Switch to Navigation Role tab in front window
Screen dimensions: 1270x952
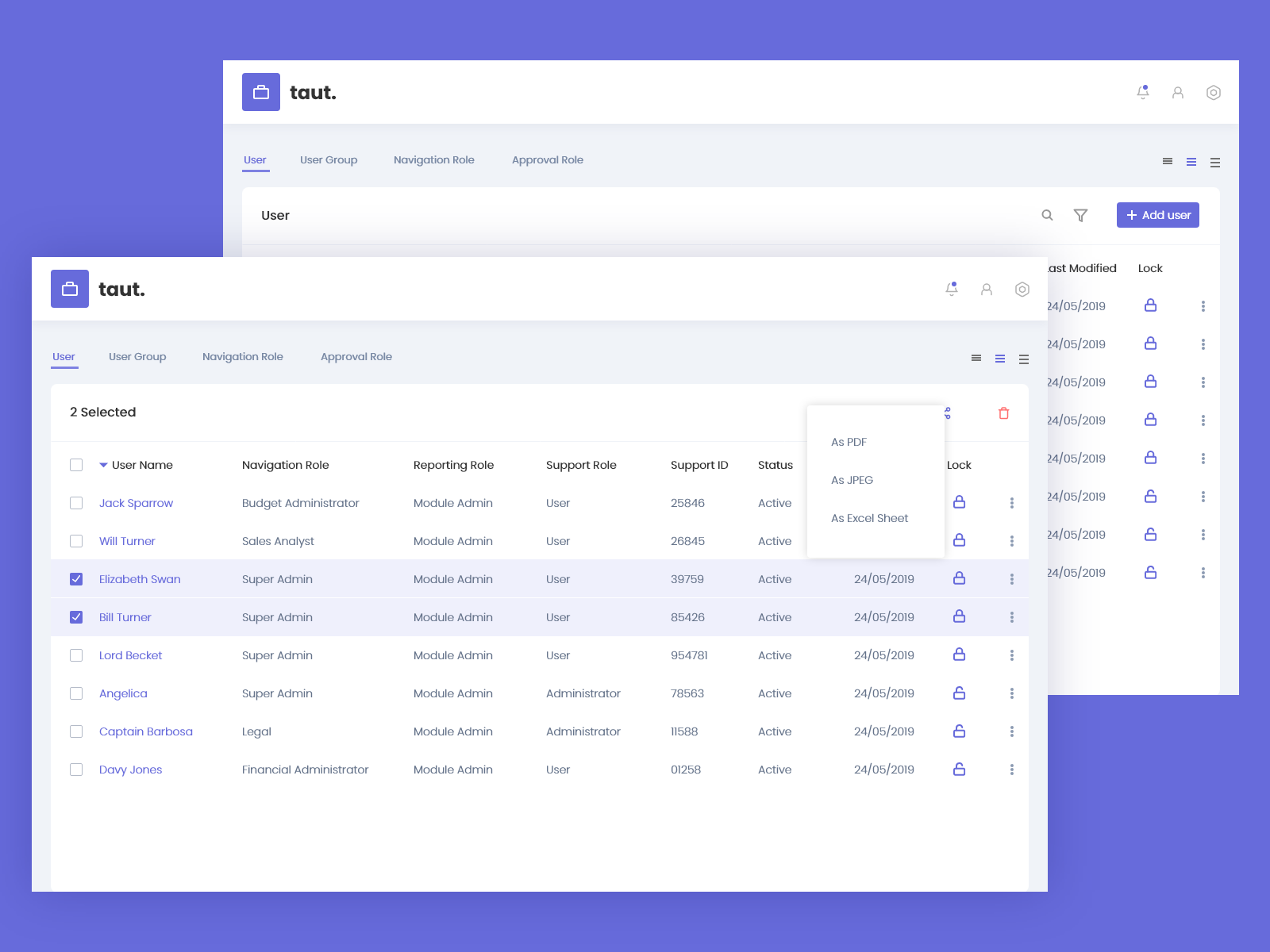tap(243, 357)
